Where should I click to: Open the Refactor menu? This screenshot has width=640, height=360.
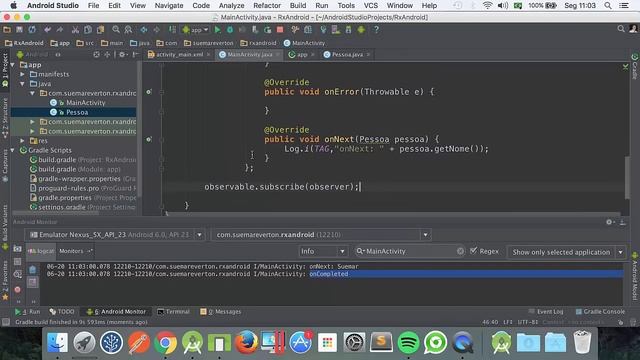(x=267, y=6)
